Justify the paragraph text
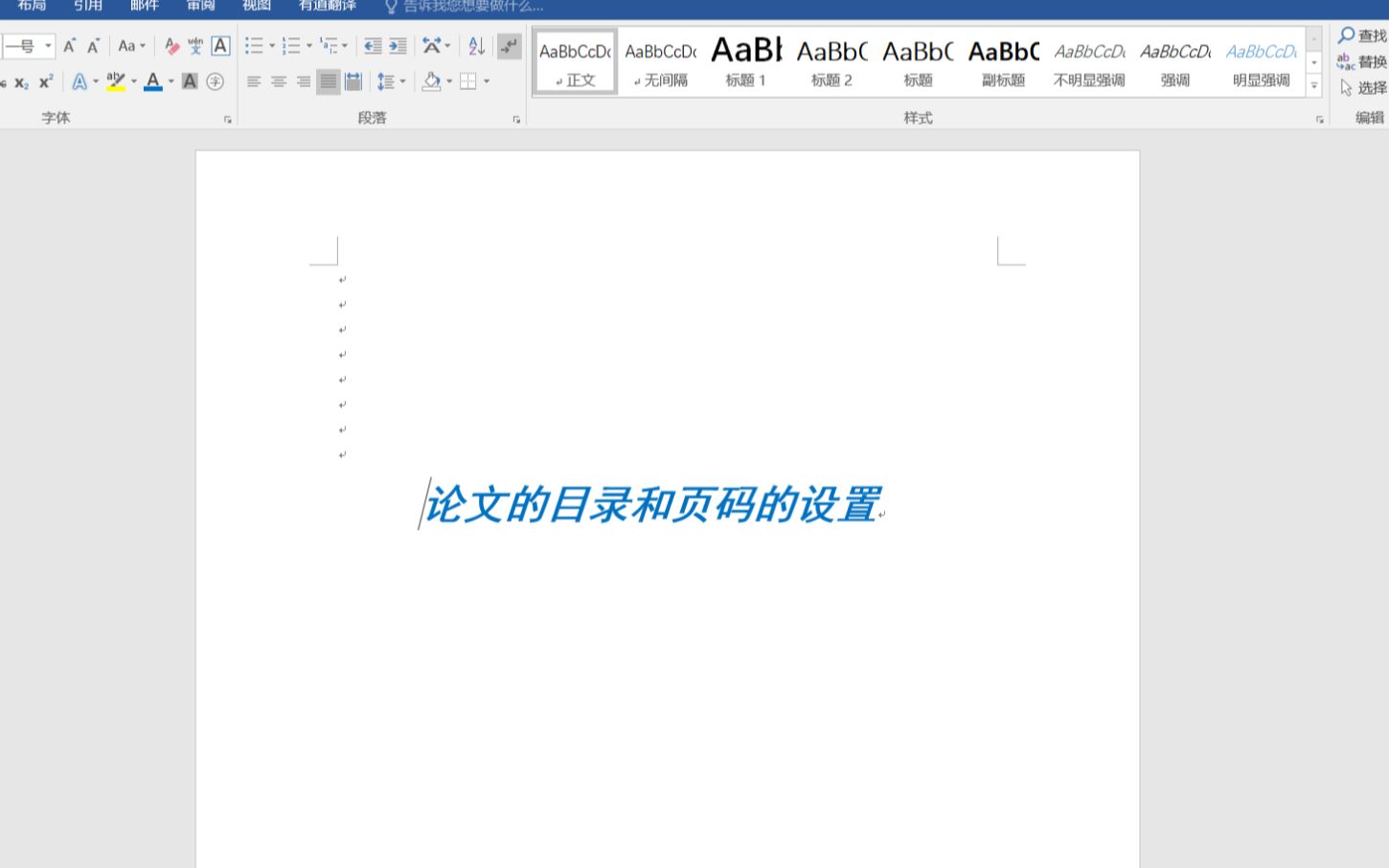 point(329,82)
